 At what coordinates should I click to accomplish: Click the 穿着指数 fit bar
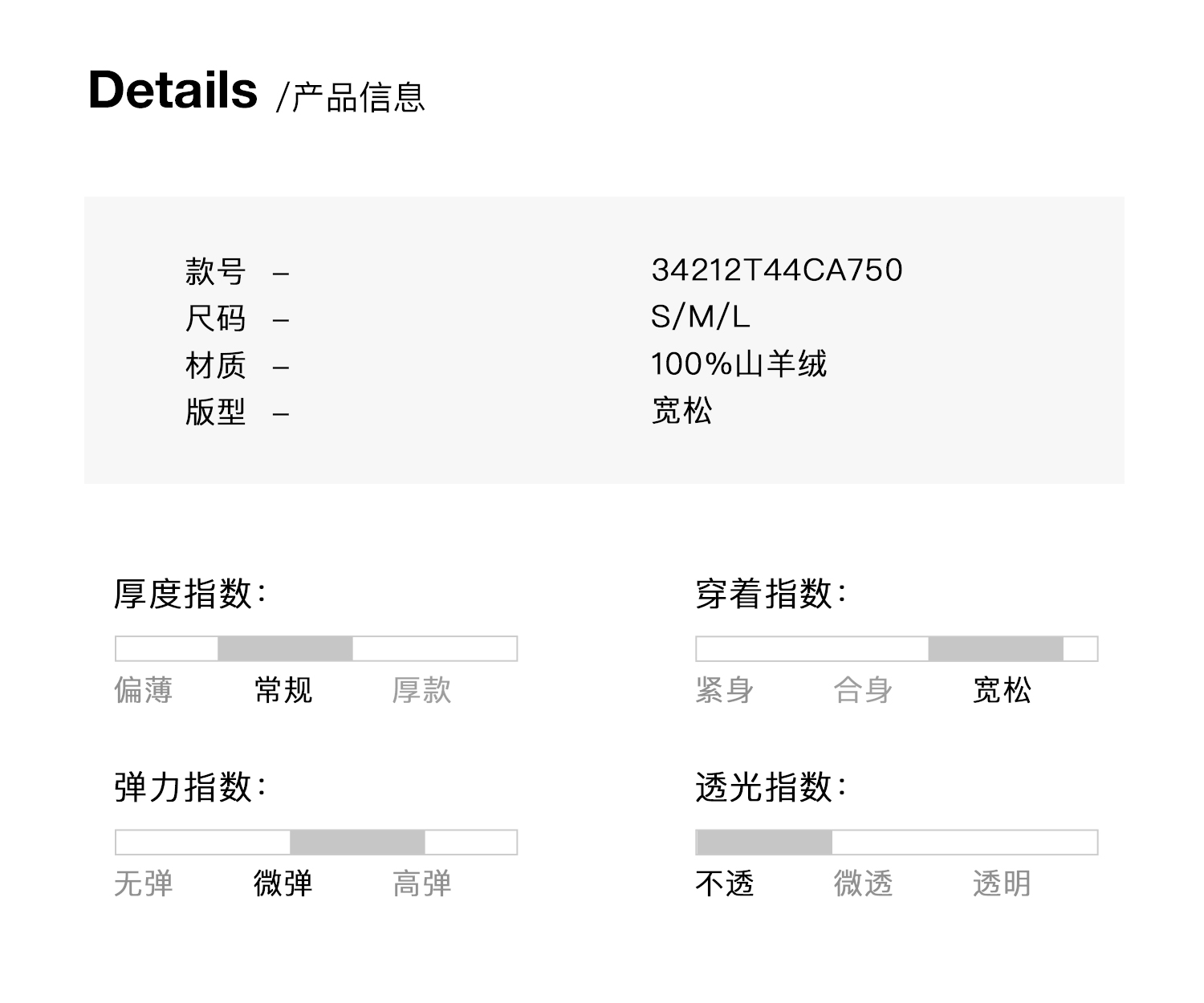(x=897, y=648)
